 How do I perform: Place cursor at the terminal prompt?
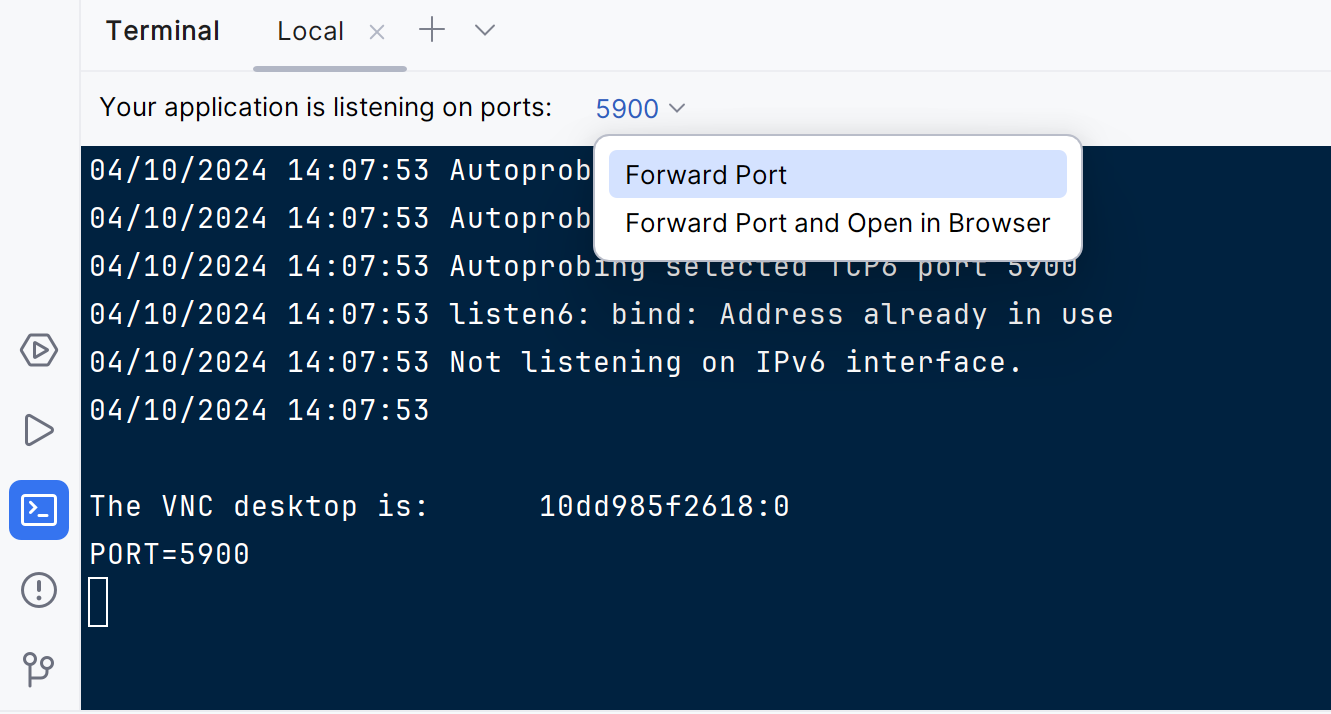(97, 601)
